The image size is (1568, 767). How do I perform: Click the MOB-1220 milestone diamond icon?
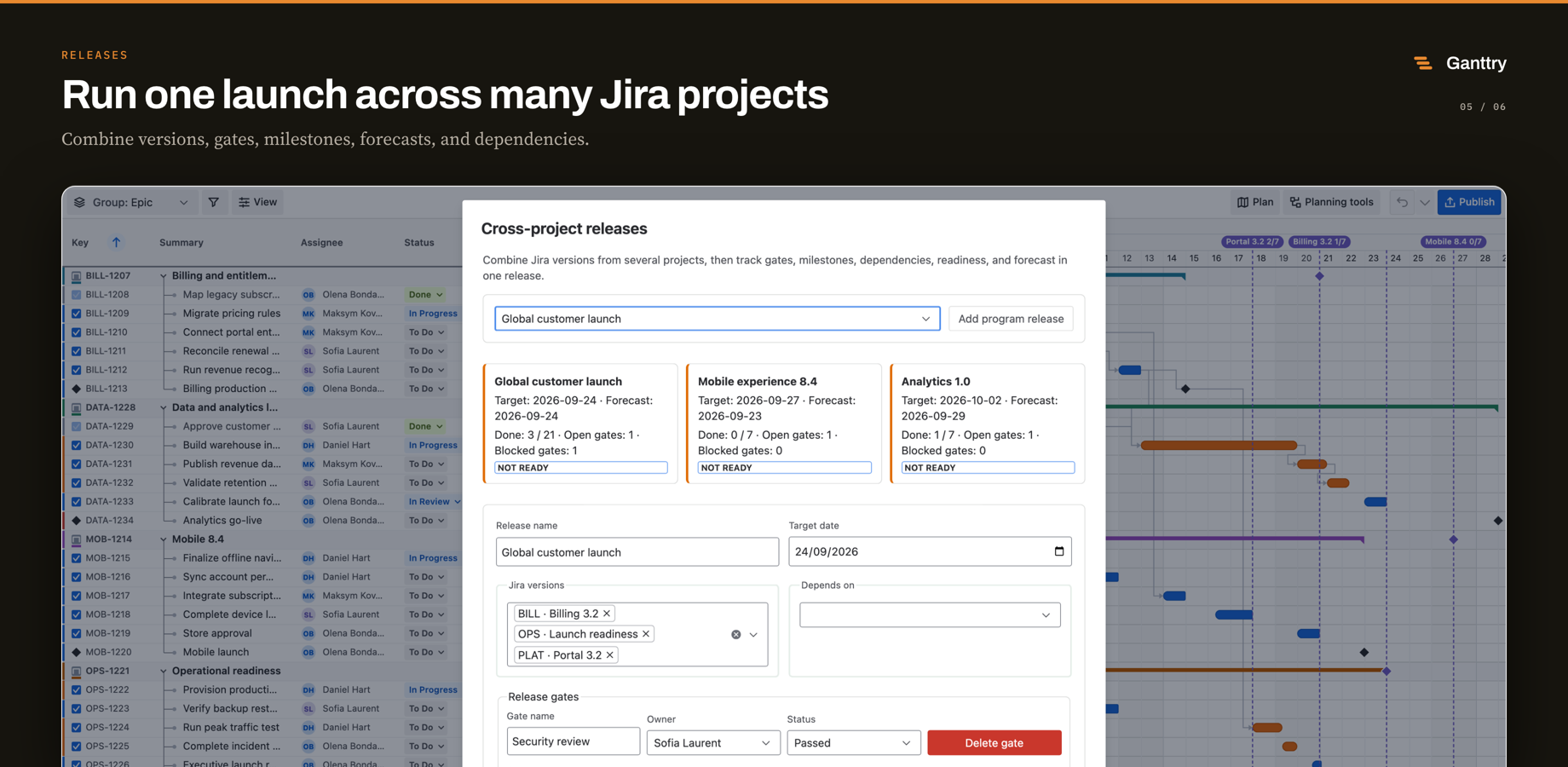coord(76,652)
